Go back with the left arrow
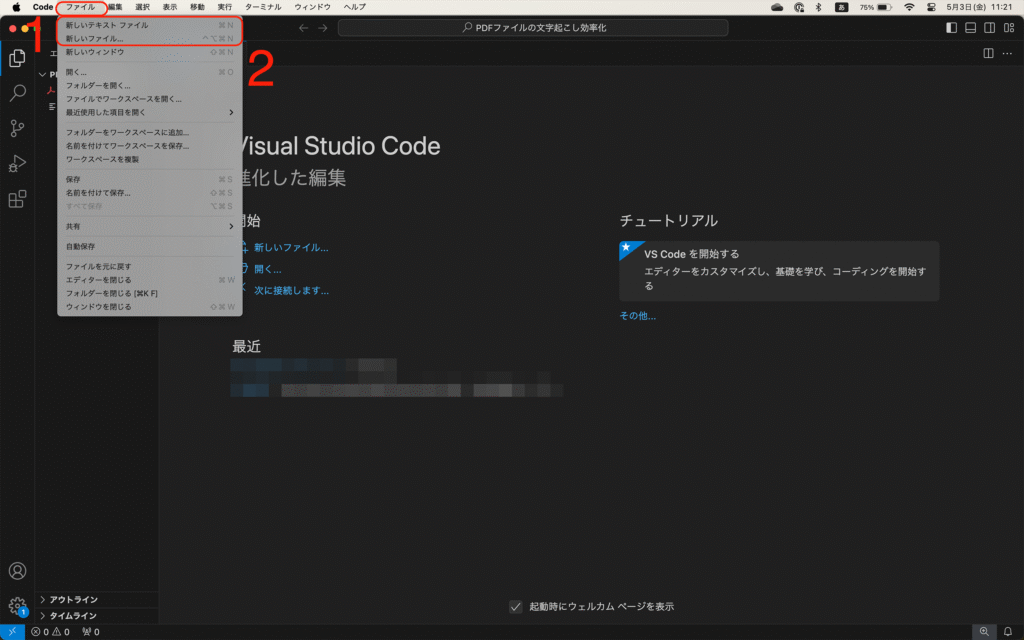Viewport: 1024px width, 640px height. [304, 27]
